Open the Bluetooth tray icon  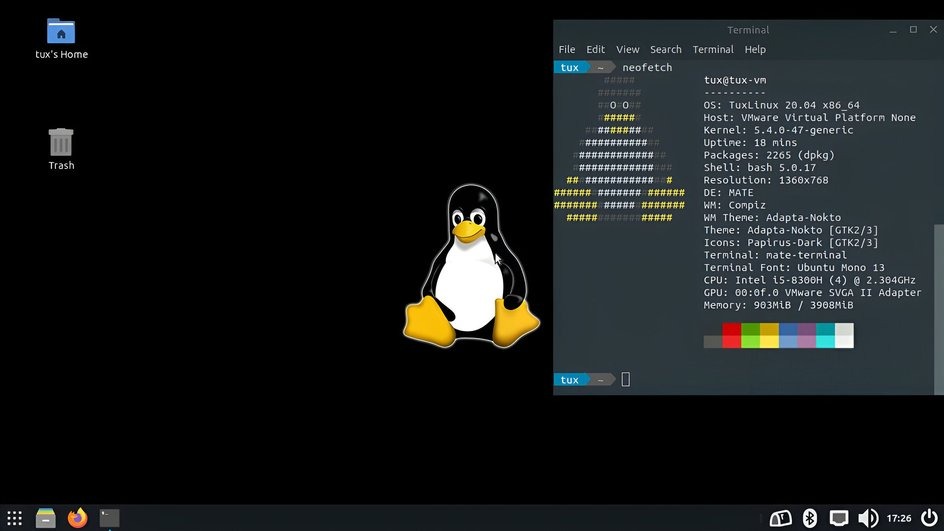pos(810,518)
